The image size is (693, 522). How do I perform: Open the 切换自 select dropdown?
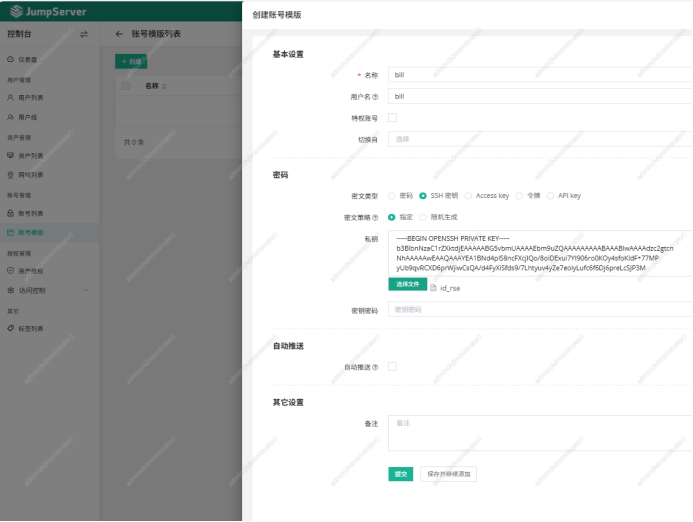(538, 139)
